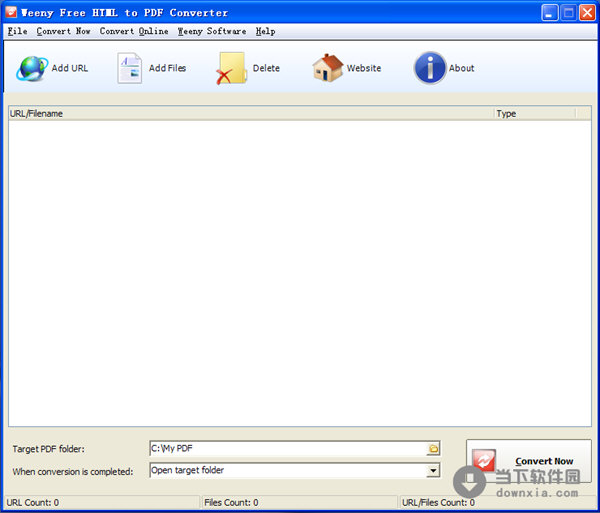This screenshot has width=600, height=513.
Task: Click the Add Files document icon
Action: 130,68
